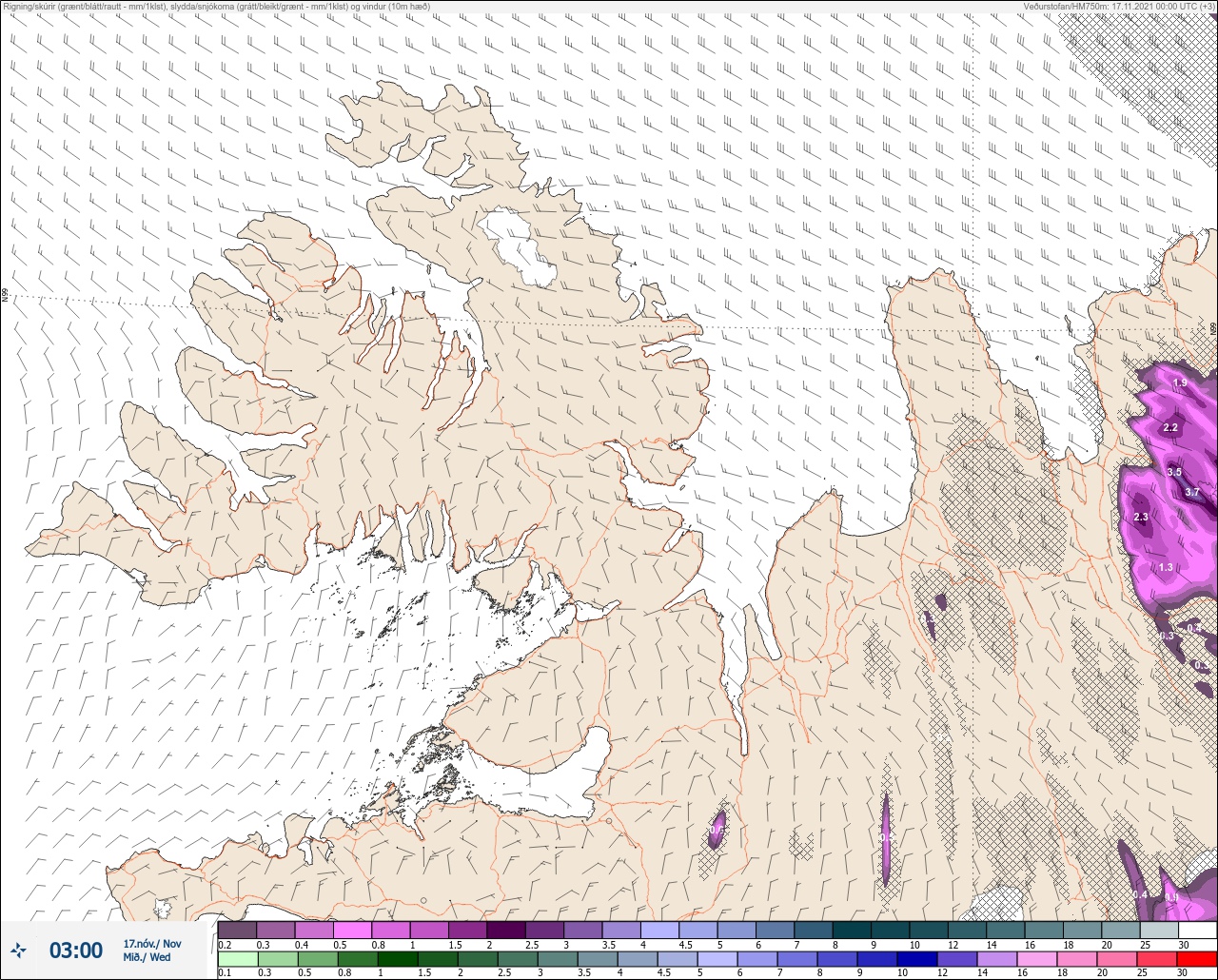Pick lower legend bright red swatch at 30
Screen dimensions: 1218x980
click(1197, 959)
